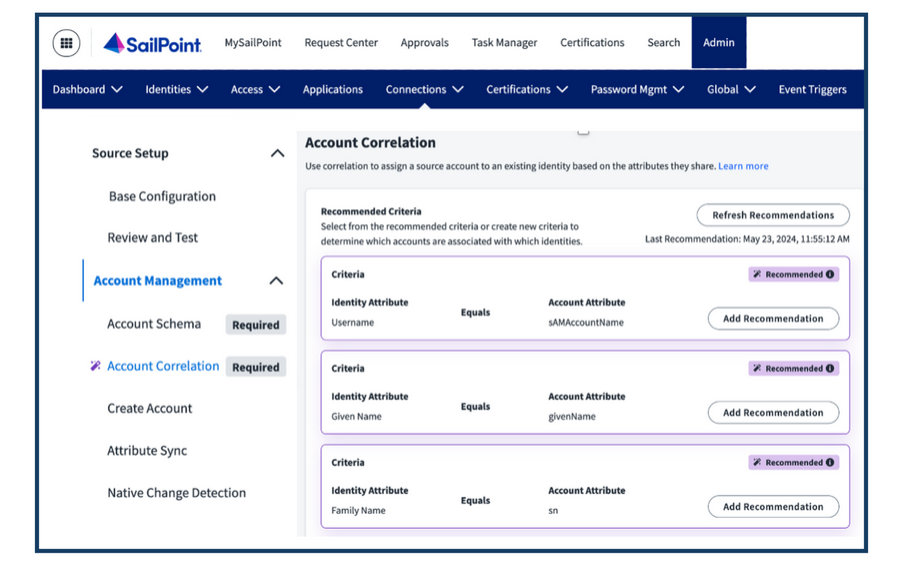This screenshot has height=567, width=905.
Task: Click the SailPoint logo
Action: (x=153, y=43)
